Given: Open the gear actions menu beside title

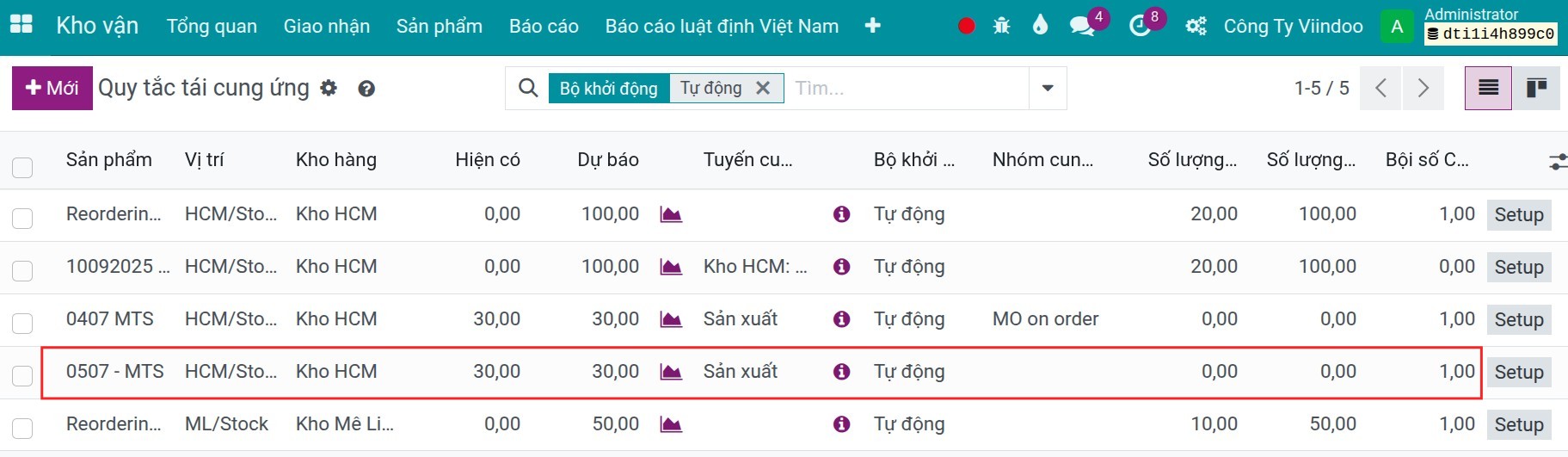Looking at the screenshot, I should (x=329, y=88).
